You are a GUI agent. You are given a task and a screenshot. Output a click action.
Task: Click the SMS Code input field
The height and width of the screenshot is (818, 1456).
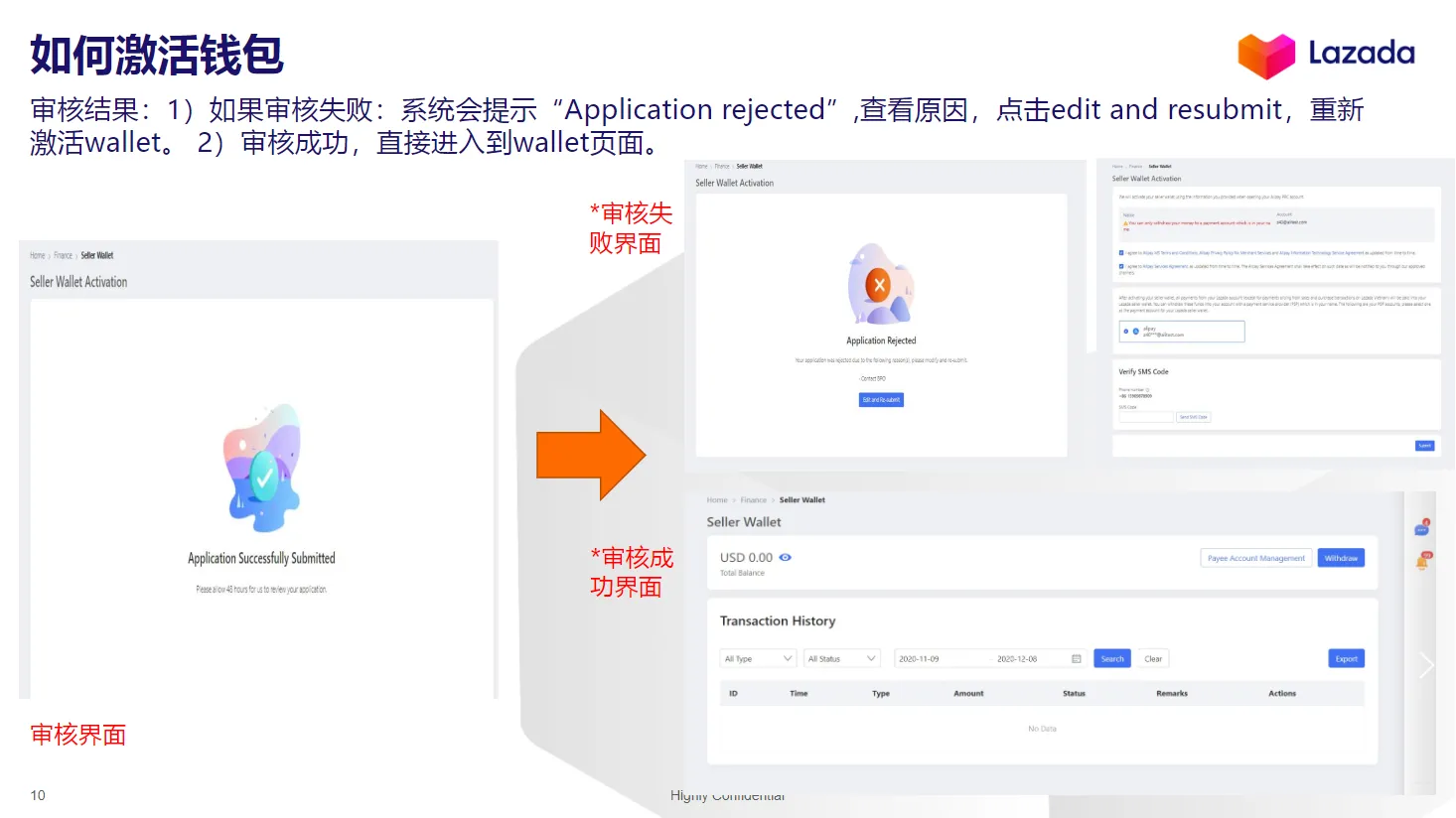pyautogui.click(x=1145, y=417)
